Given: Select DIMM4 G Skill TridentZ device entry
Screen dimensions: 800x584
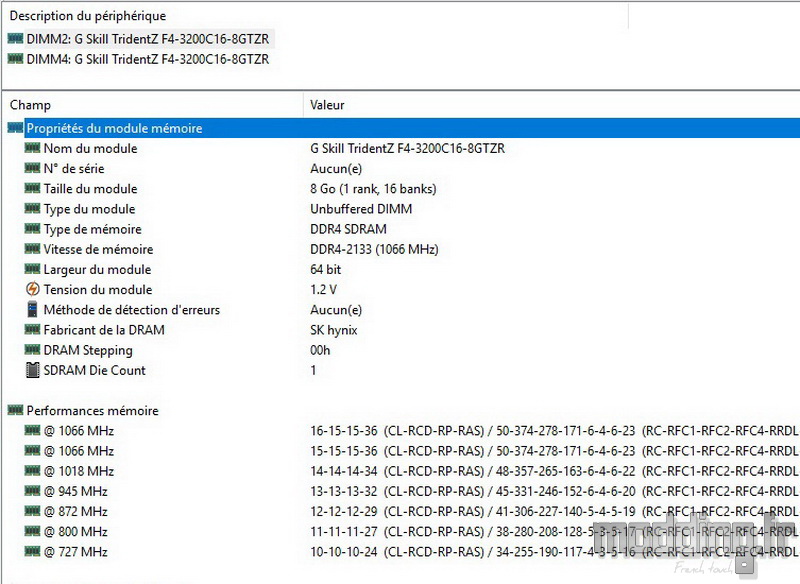Looking at the screenshot, I should point(147,59).
